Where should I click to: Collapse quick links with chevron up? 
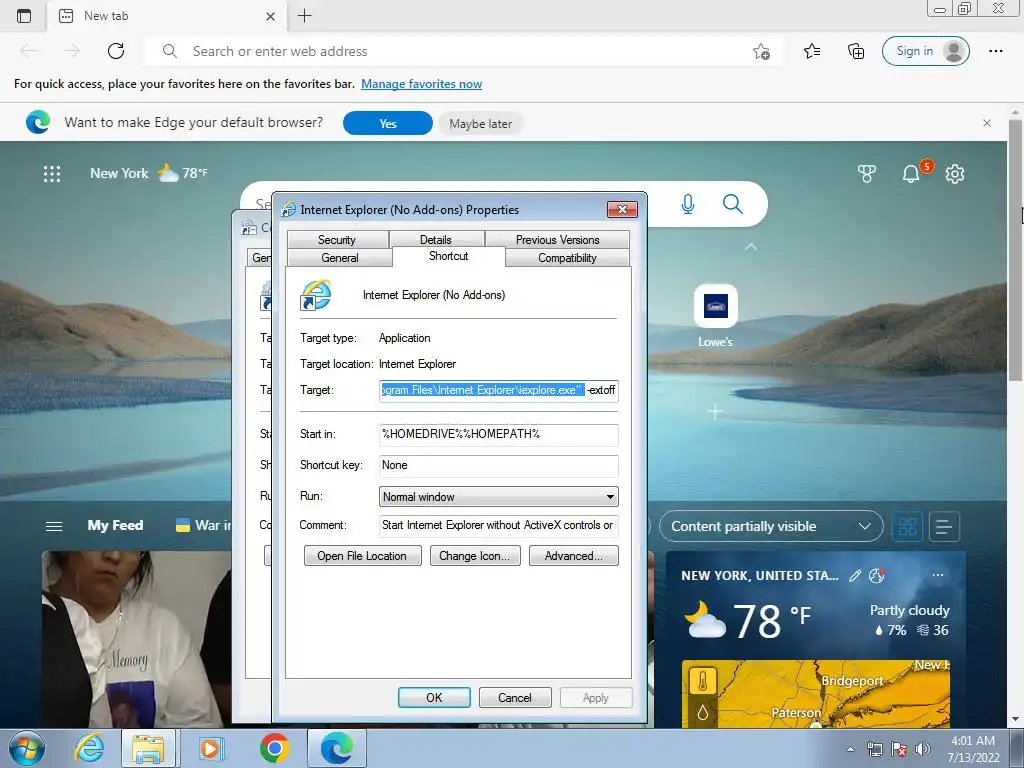point(751,247)
